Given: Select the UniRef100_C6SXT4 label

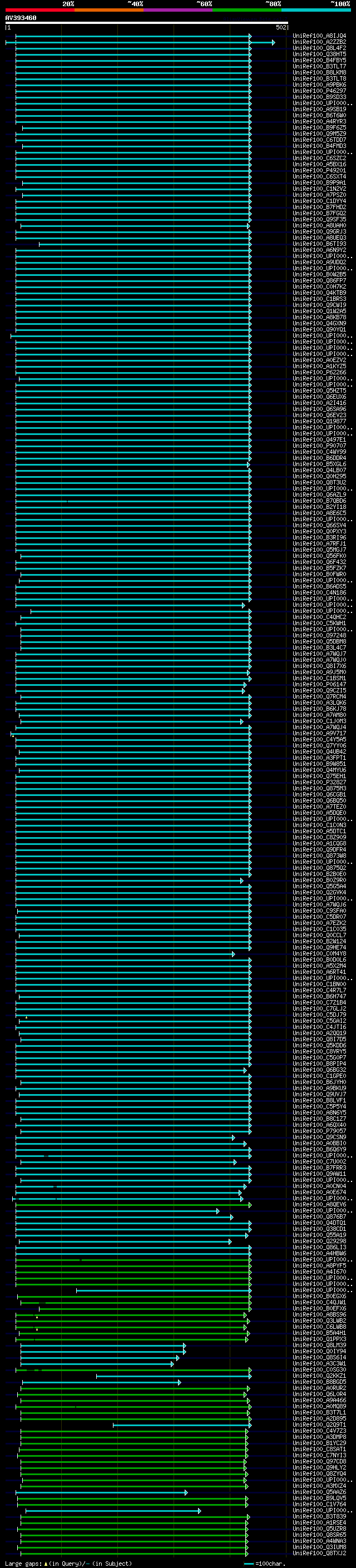Looking at the screenshot, I should (x=319, y=176).
